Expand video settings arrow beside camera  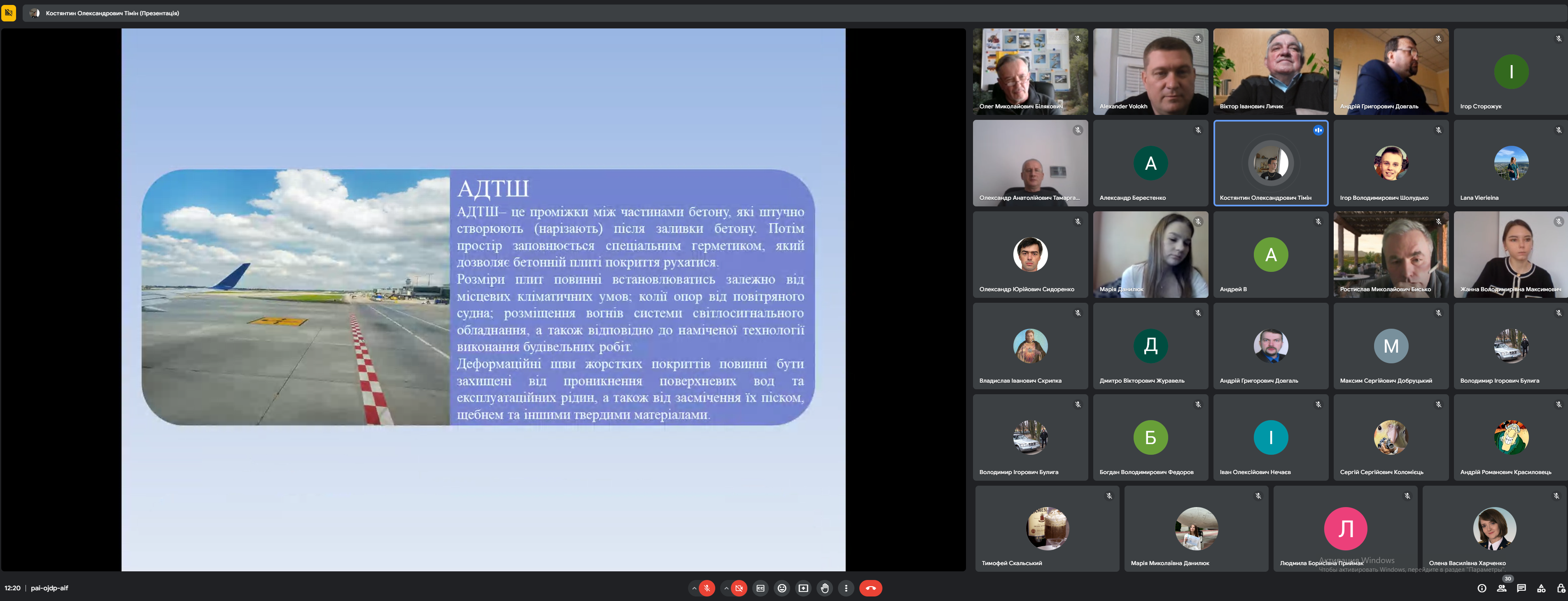[x=726, y=588]
